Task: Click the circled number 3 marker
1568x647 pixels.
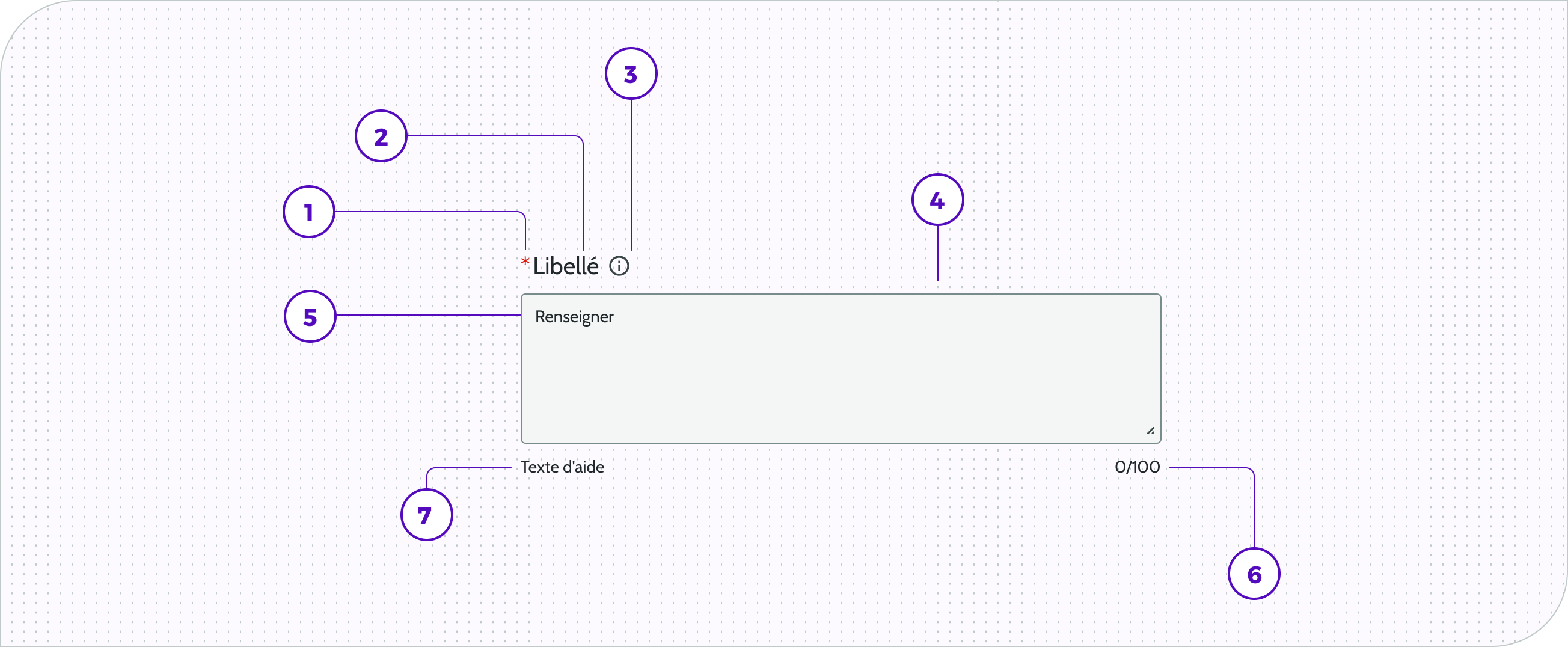Action: point(631,73)
